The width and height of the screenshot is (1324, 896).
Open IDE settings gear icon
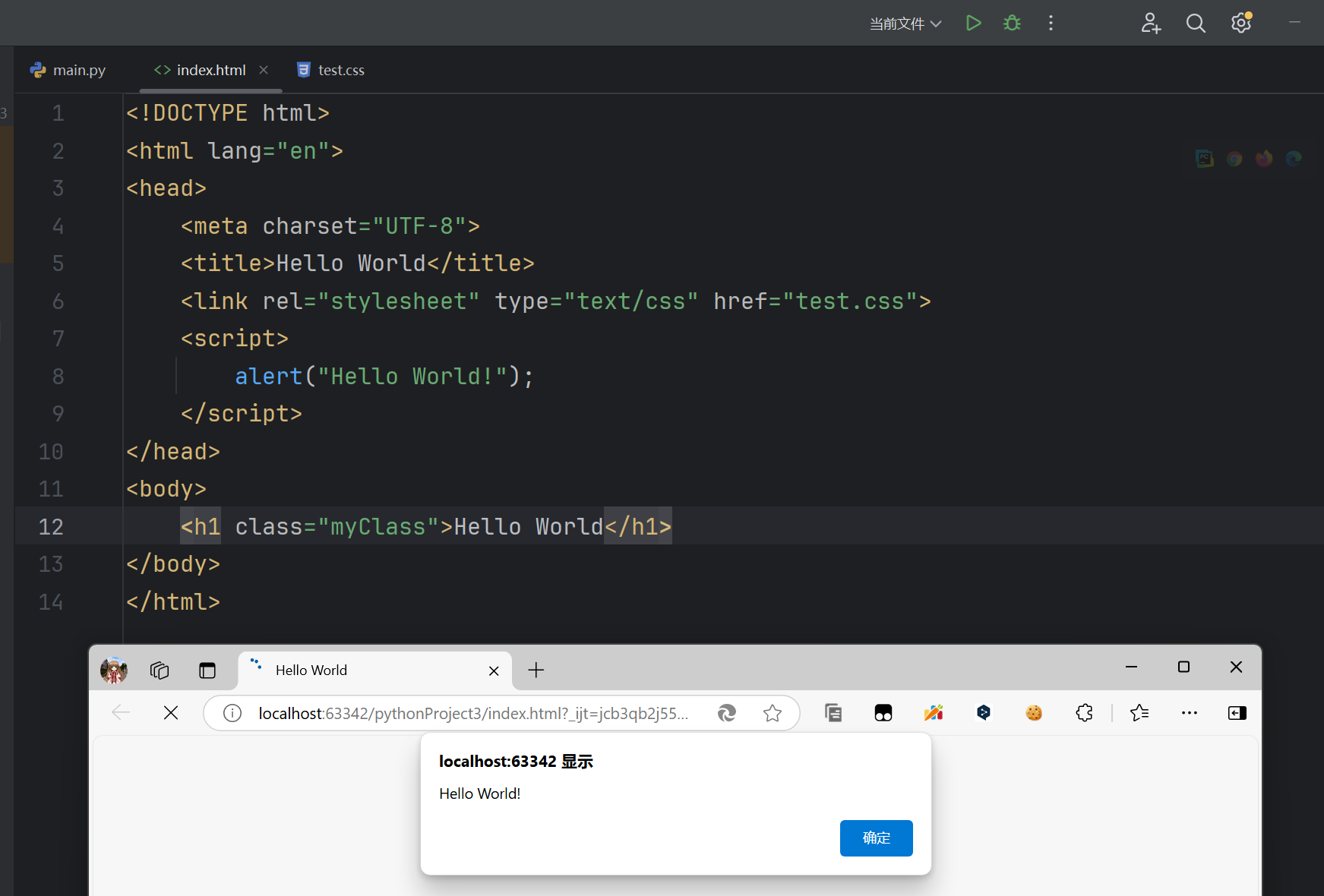[x=1241, y=24]
